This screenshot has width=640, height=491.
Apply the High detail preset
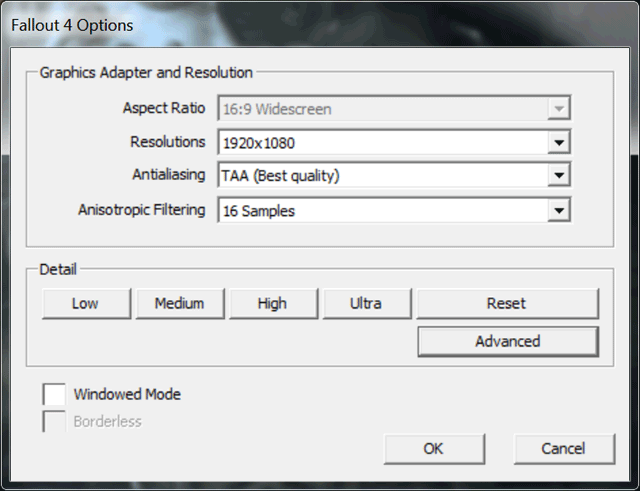pyautogui.click(x=272, y=303)
